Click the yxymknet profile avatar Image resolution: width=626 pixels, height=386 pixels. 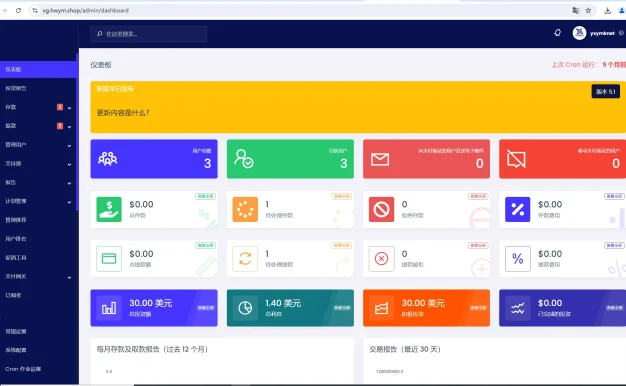[579, 33]
